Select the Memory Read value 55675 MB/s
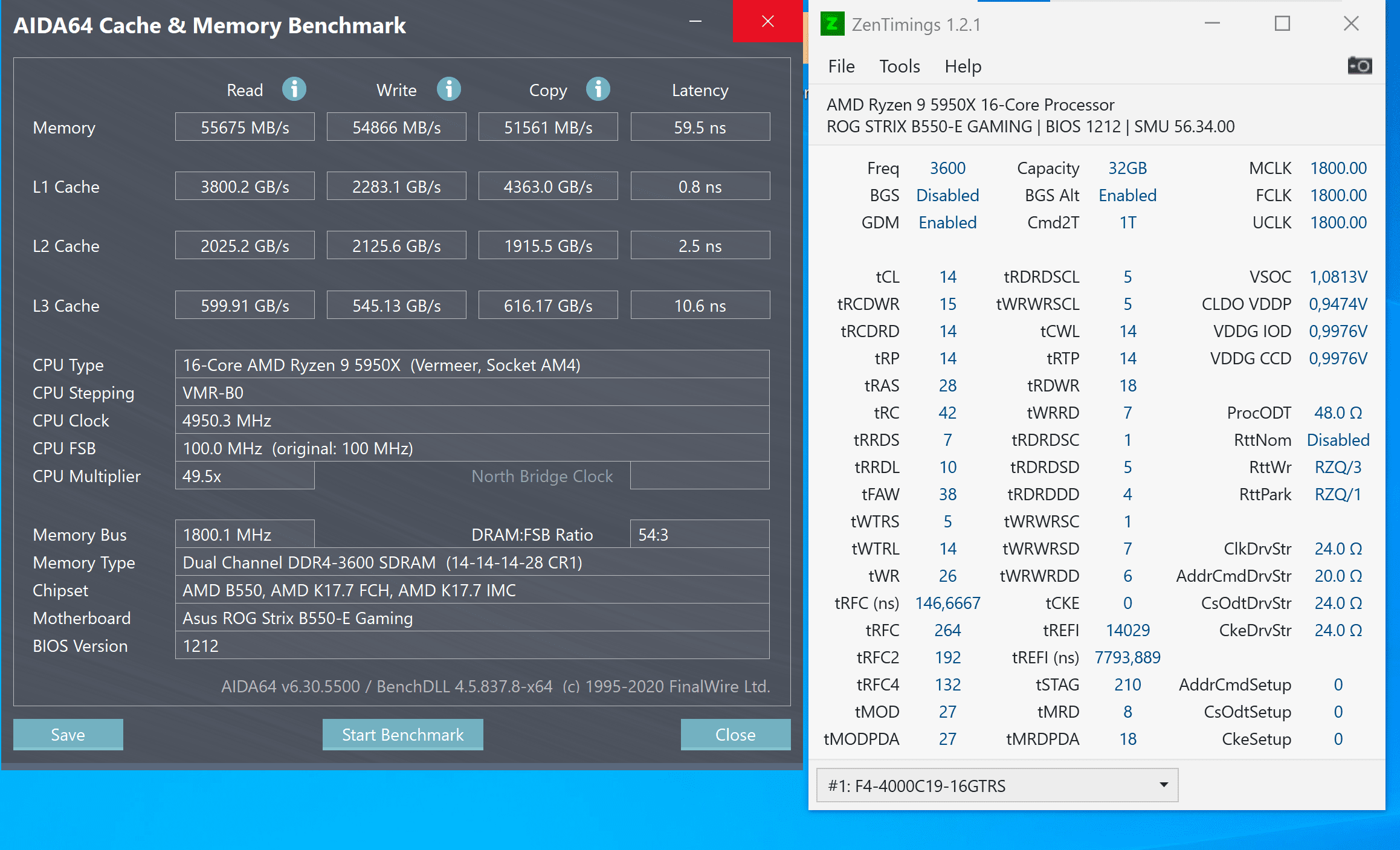Screen dimensions: 1400x850 pos(245,127)
